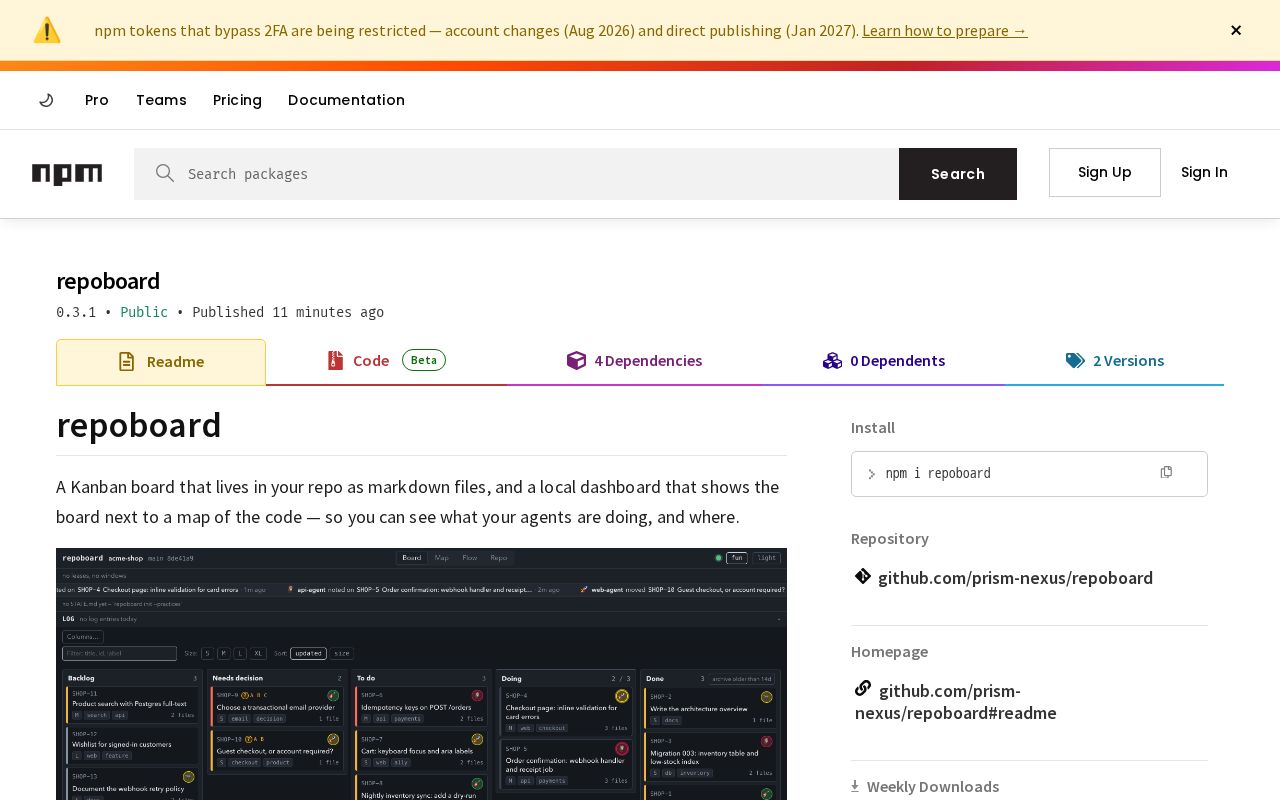Click the homepage chain link icon

click(x=863, y=688)
